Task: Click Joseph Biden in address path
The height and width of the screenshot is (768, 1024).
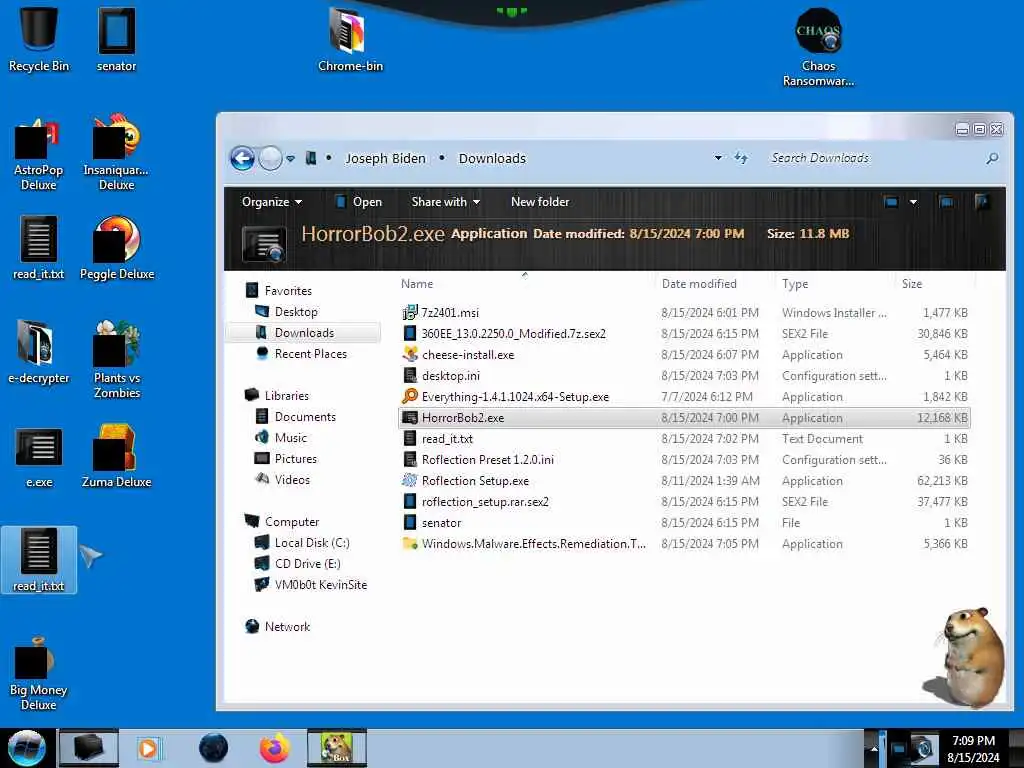Action: [x=385, y=158]
